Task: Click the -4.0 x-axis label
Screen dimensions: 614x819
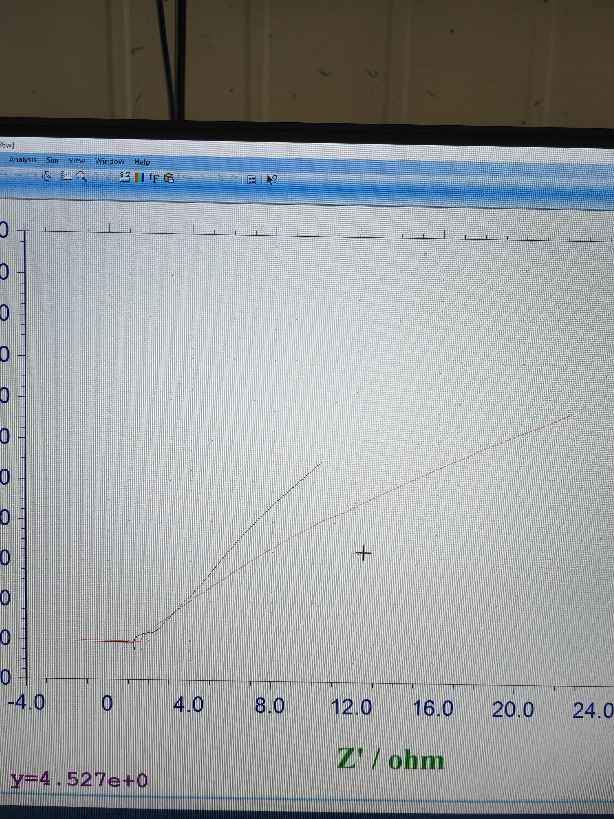Action: (26, 703)
